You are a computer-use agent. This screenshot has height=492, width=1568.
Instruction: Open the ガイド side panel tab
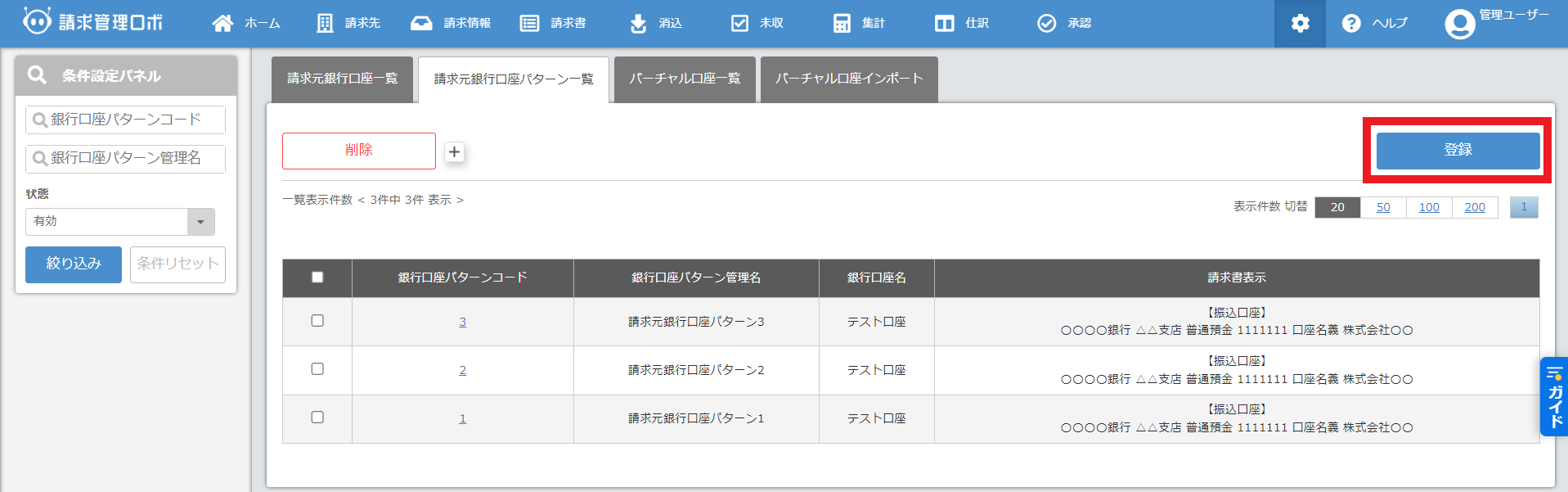click(x=1554, y=396)
